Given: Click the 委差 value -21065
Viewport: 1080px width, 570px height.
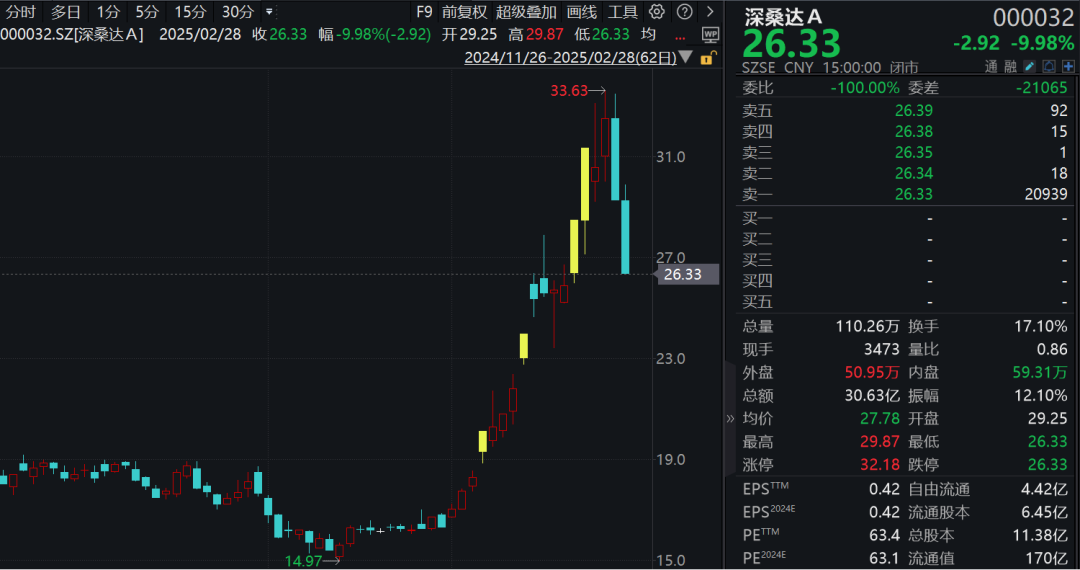Looking at the screenshot, I should pos(1041,87).
